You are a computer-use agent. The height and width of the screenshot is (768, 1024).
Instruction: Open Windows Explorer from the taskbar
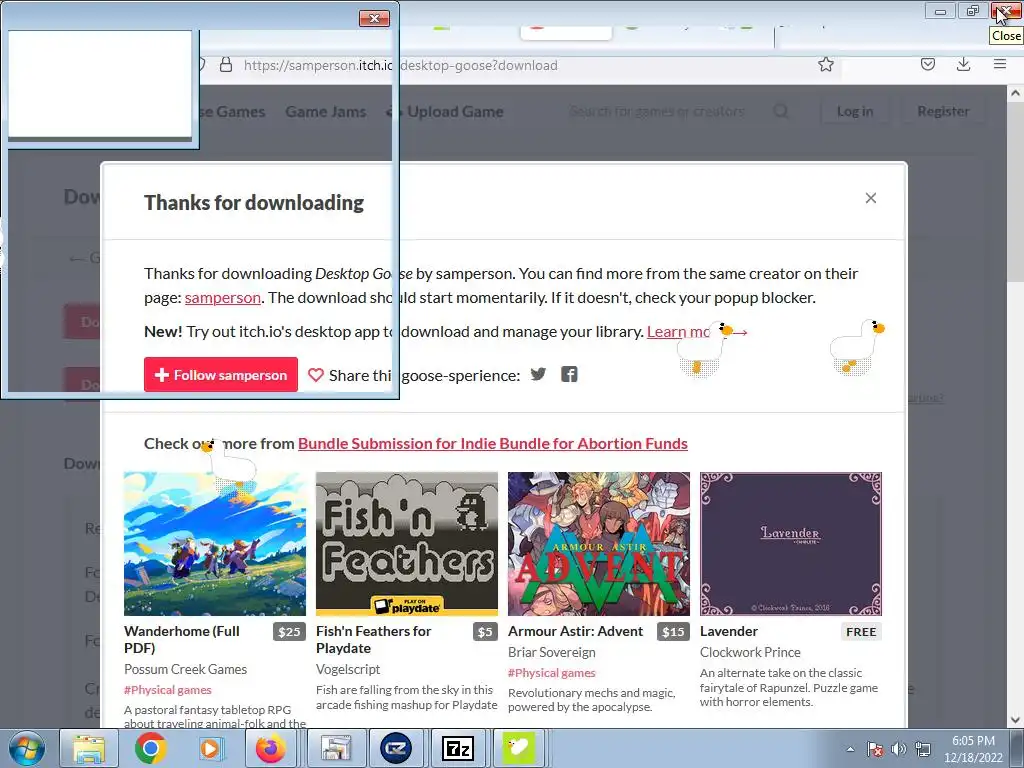[89, 748]
